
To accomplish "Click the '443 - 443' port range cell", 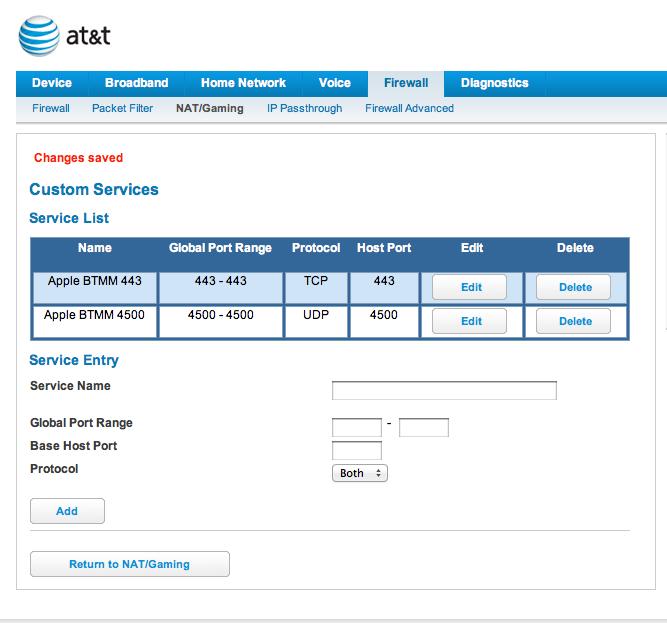I will point(221,288).
